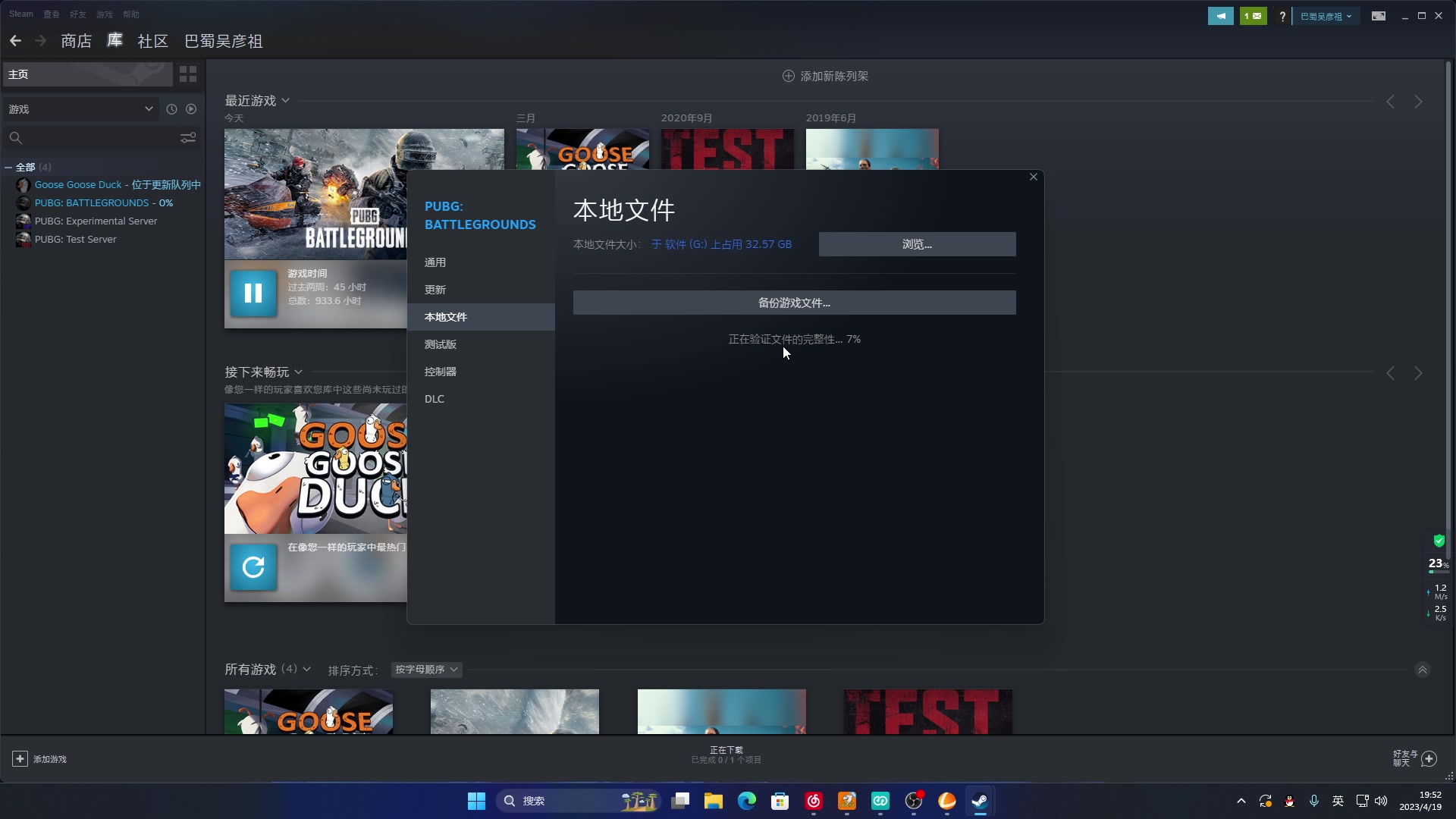
Task: Click the question mark help icon
Action: pos(1282,16)
